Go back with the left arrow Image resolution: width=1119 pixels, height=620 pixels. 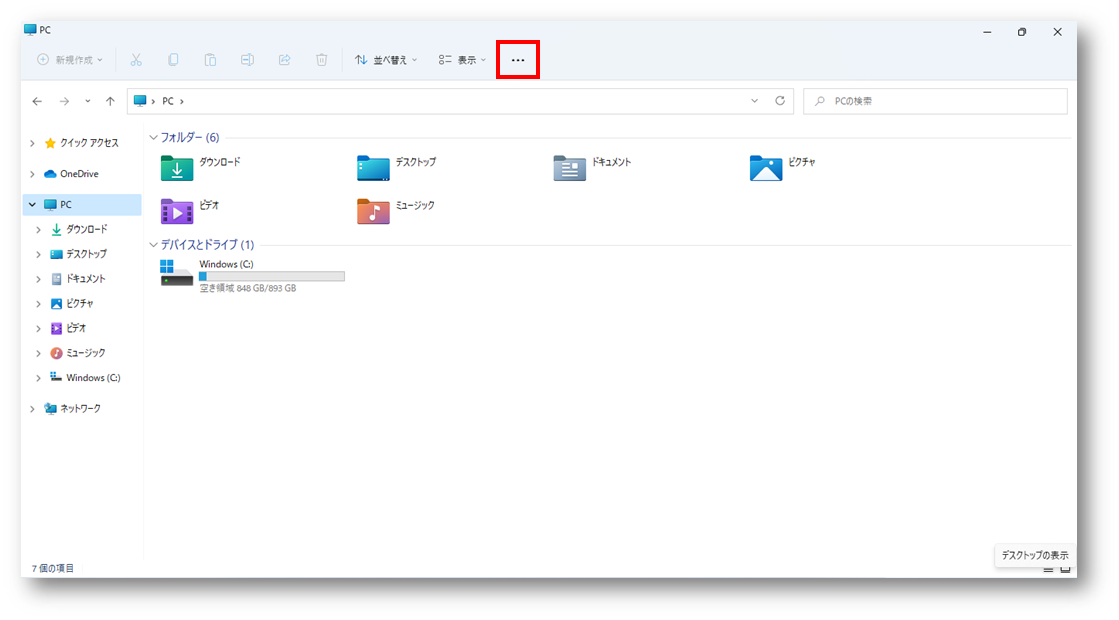37,101
